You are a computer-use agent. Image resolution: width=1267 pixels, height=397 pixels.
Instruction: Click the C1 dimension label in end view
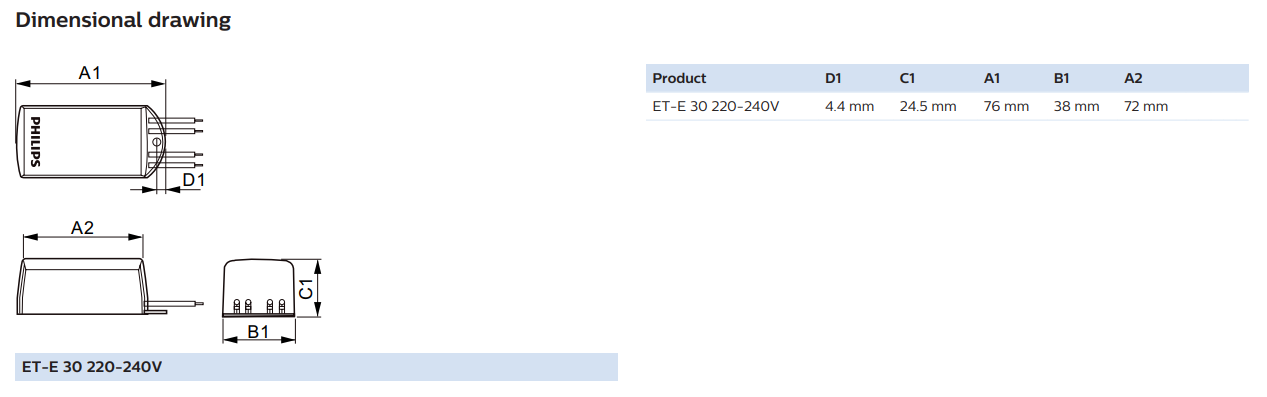(x=309, y=291)
